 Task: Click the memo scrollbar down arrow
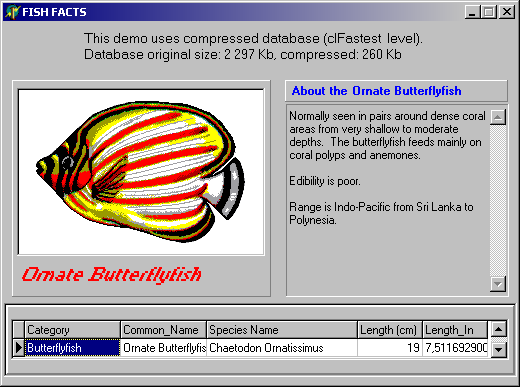point(498,284)
